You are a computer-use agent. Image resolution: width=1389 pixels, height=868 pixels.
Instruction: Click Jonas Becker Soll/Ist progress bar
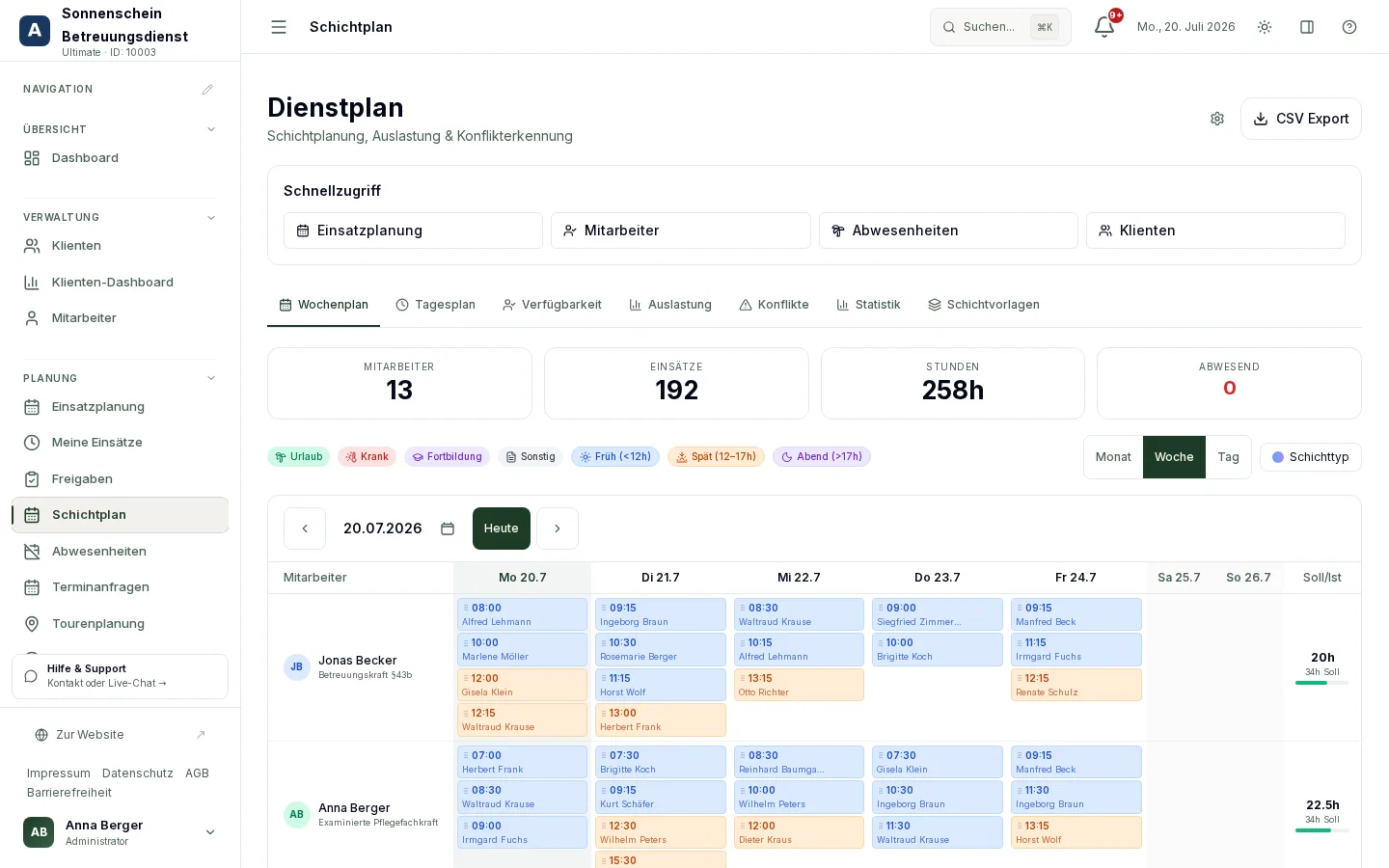(x=1321, y=683)
